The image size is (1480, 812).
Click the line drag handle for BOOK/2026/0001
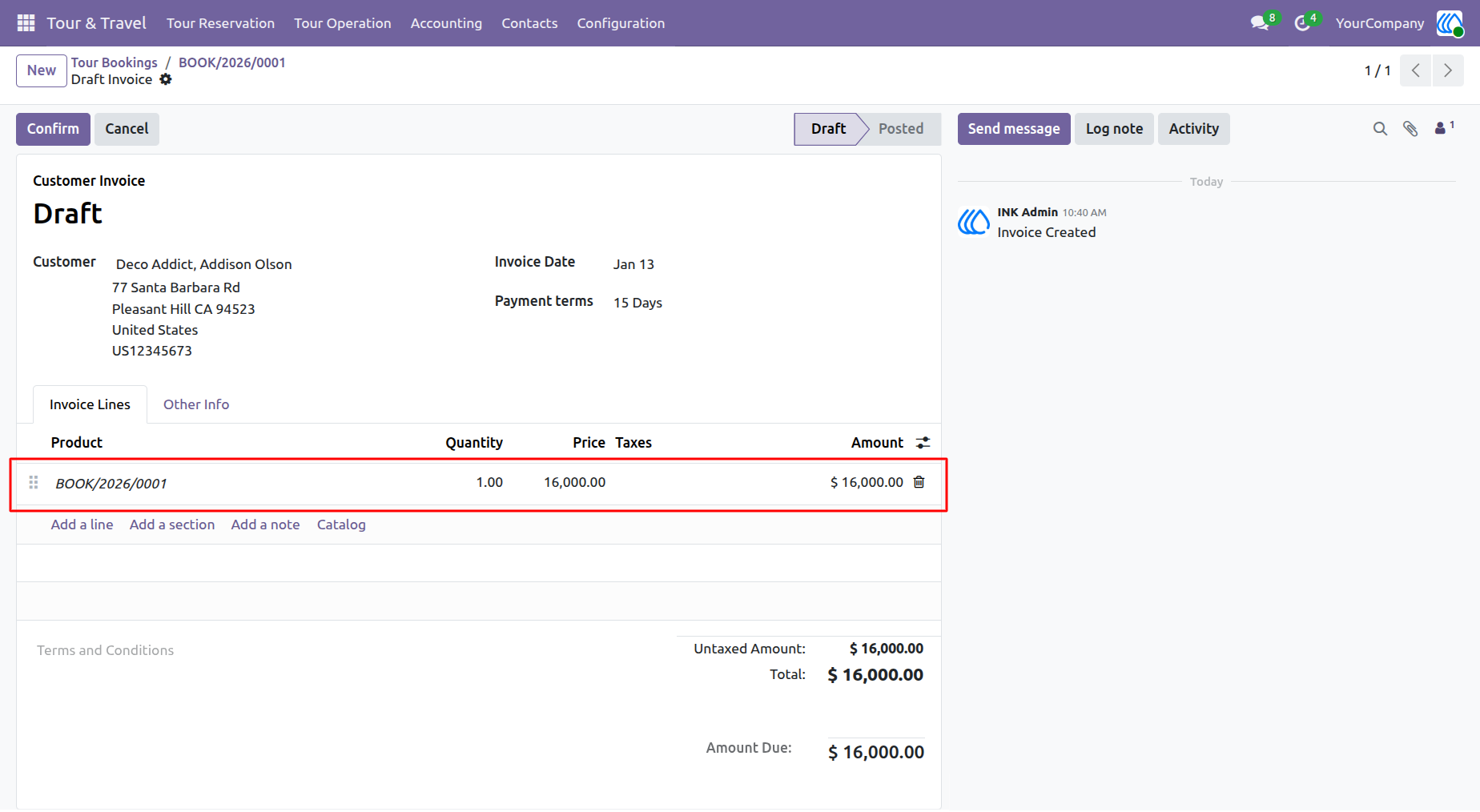point(34,482)
